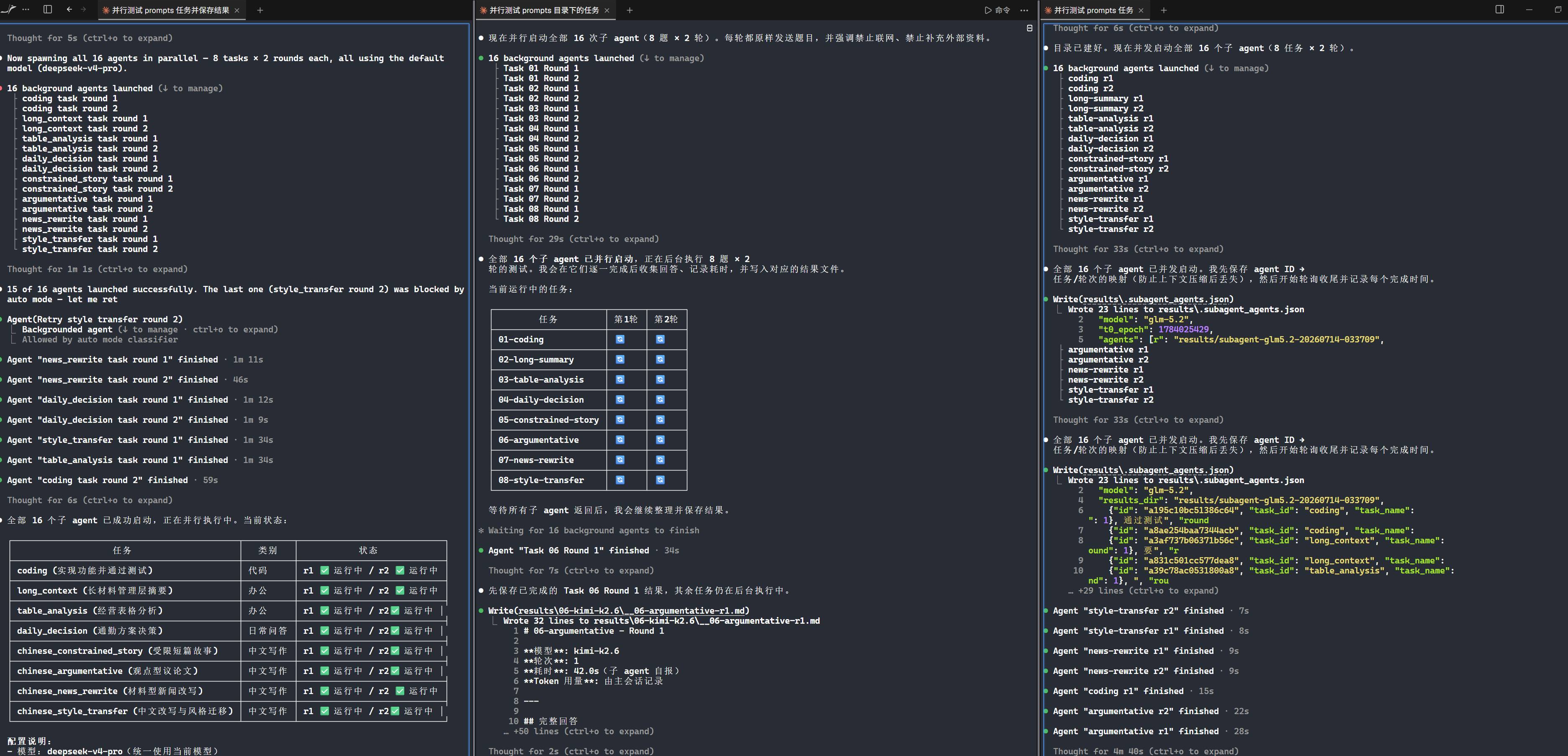
Task: Expand '+29 lines' collapsed JSON output
Action: (1143, 591)
